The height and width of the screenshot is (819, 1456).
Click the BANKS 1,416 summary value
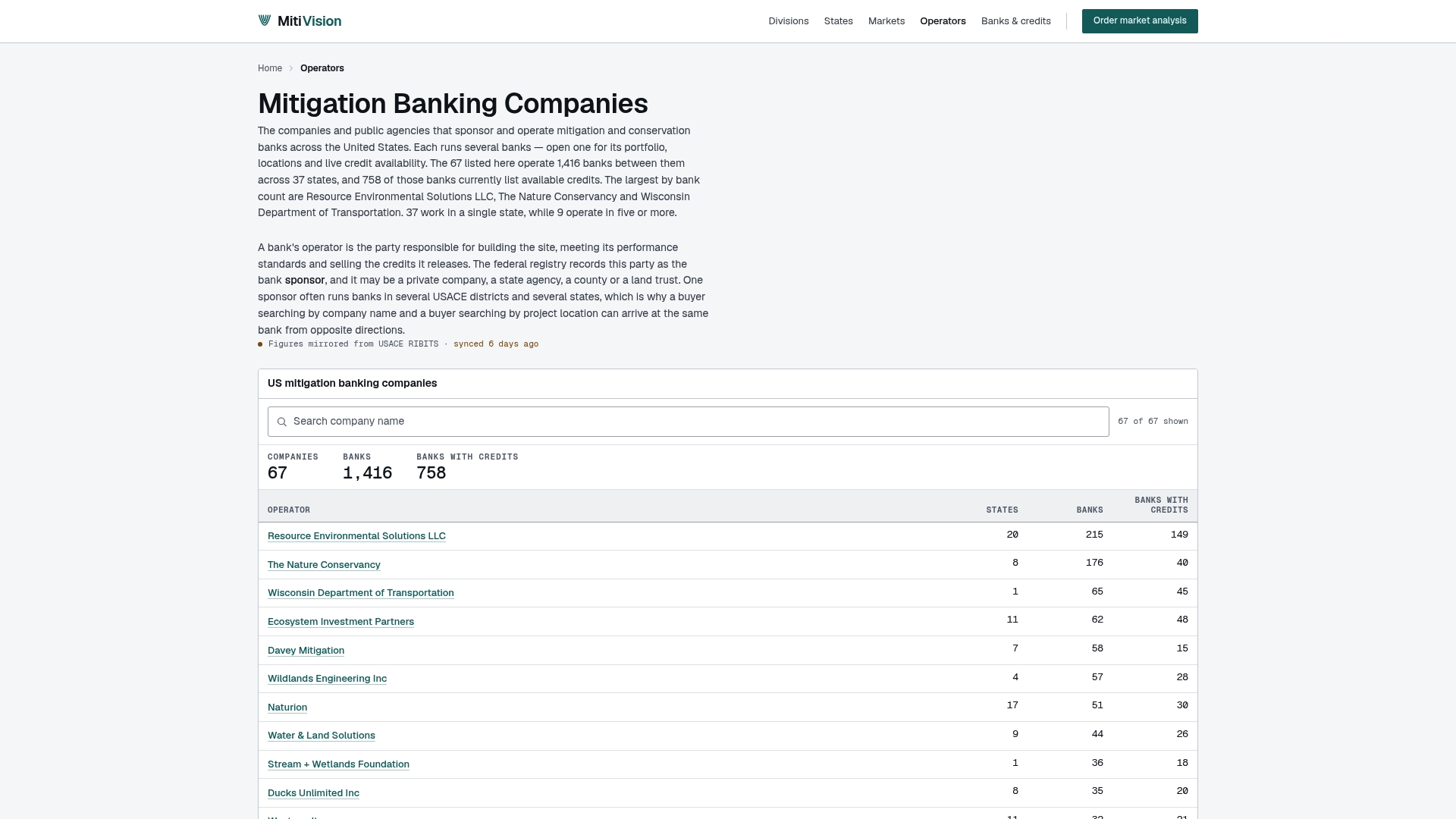[x=367, y=473]
